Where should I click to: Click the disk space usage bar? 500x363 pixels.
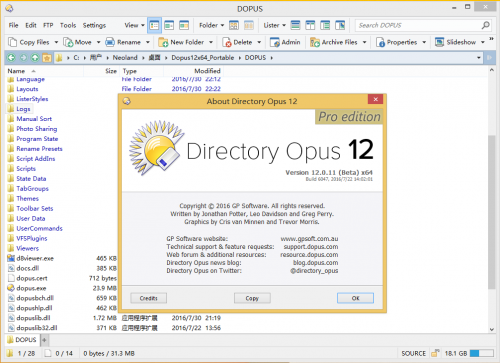482,353
